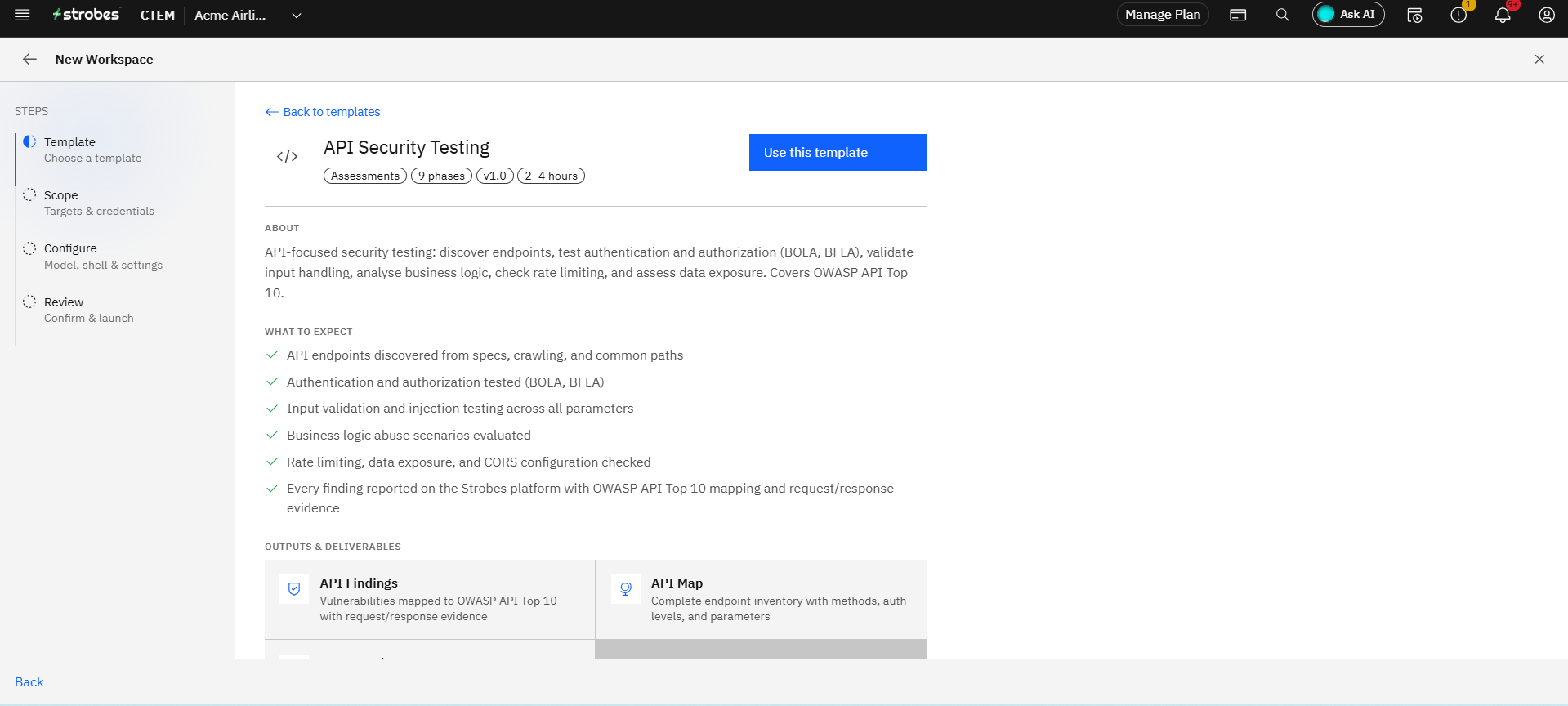The width and height of the screenshot is (1568, 706).
Task: Click the 9 phases tag
Action: (441, 176)
